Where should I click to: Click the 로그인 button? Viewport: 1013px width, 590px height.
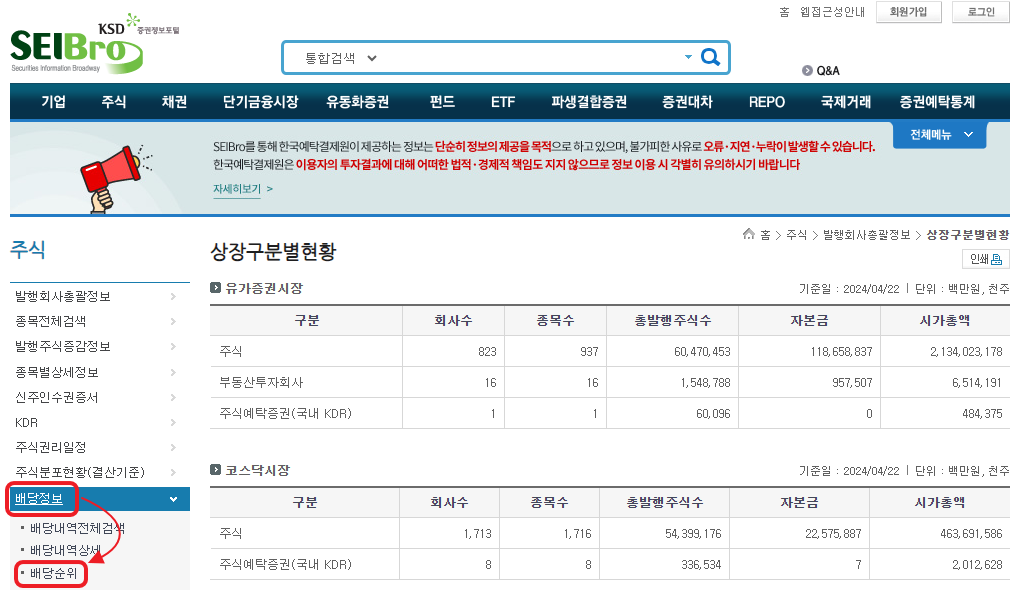[980, 12]
